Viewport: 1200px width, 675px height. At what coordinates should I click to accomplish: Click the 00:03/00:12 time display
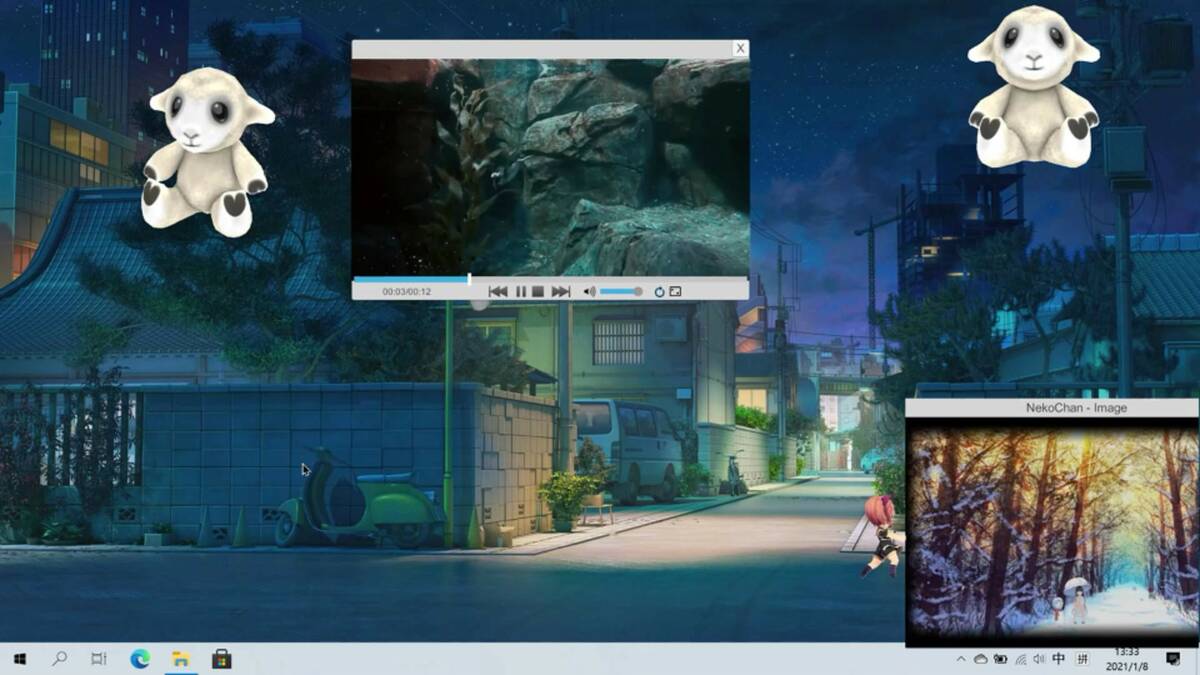tap(406, 291)
